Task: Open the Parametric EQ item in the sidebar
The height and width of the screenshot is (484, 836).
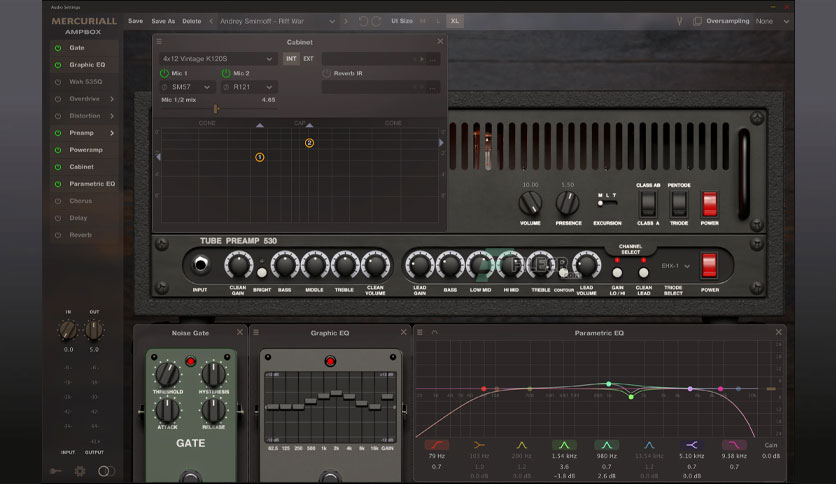Action: tap(92, 184)
